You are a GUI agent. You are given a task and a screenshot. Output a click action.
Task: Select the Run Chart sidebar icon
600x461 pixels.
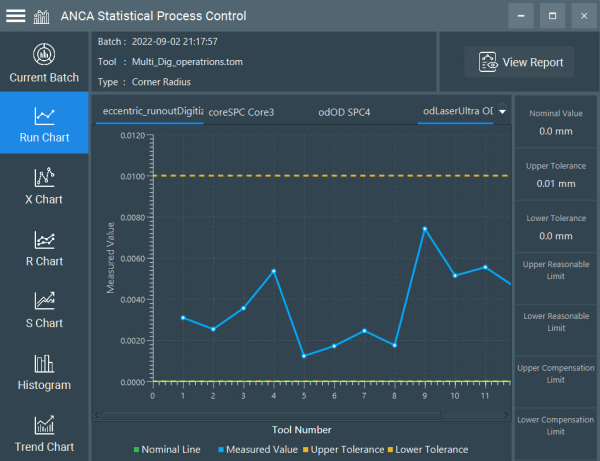pyautogui.click(x=43, y=125)
